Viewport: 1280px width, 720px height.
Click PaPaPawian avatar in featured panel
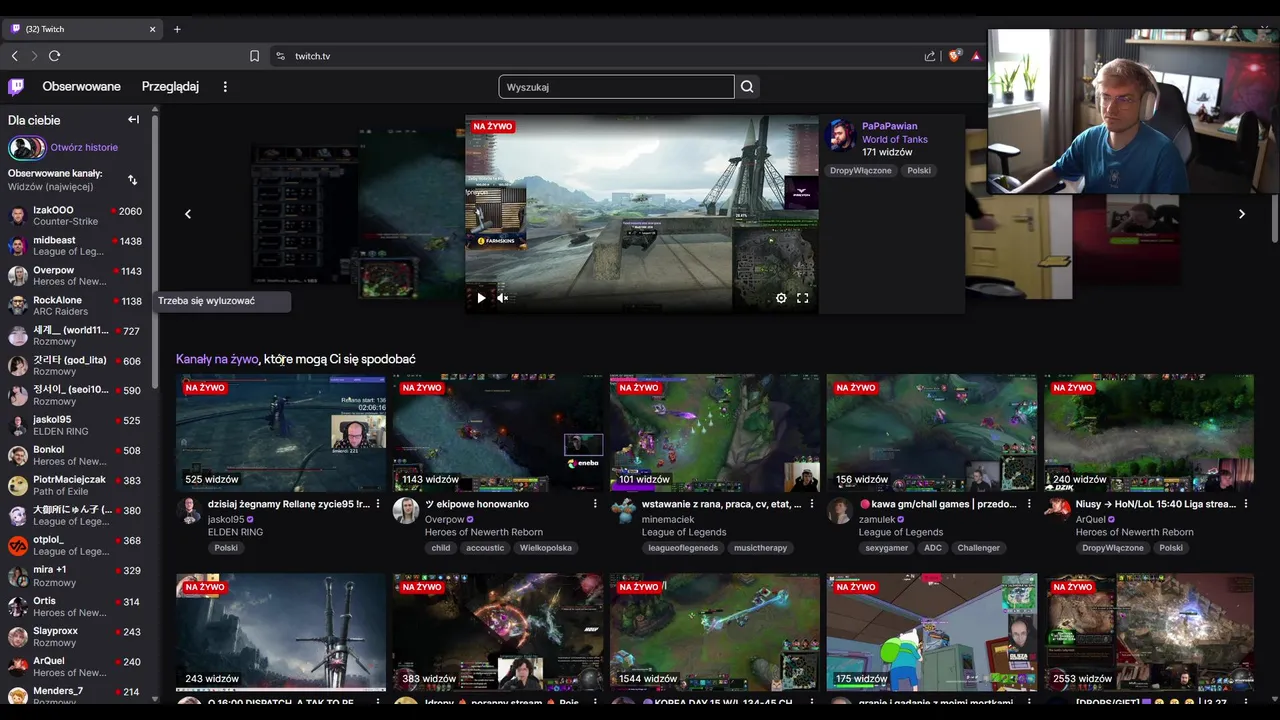840,137
